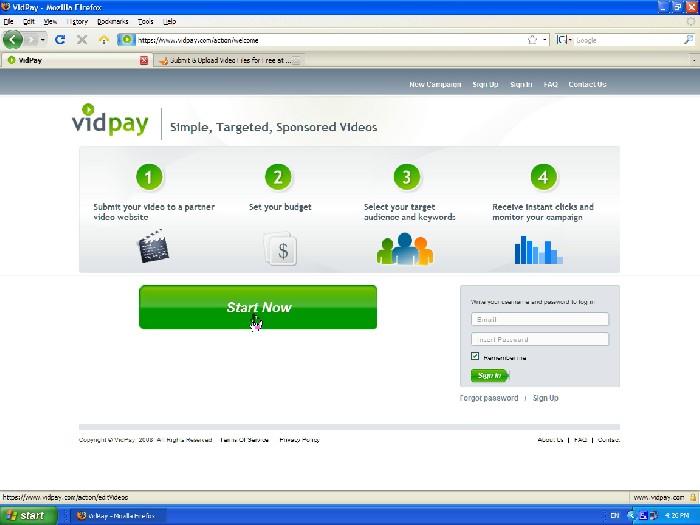Go to the Home page icon

pyautogui.click(x=104, y=40)
